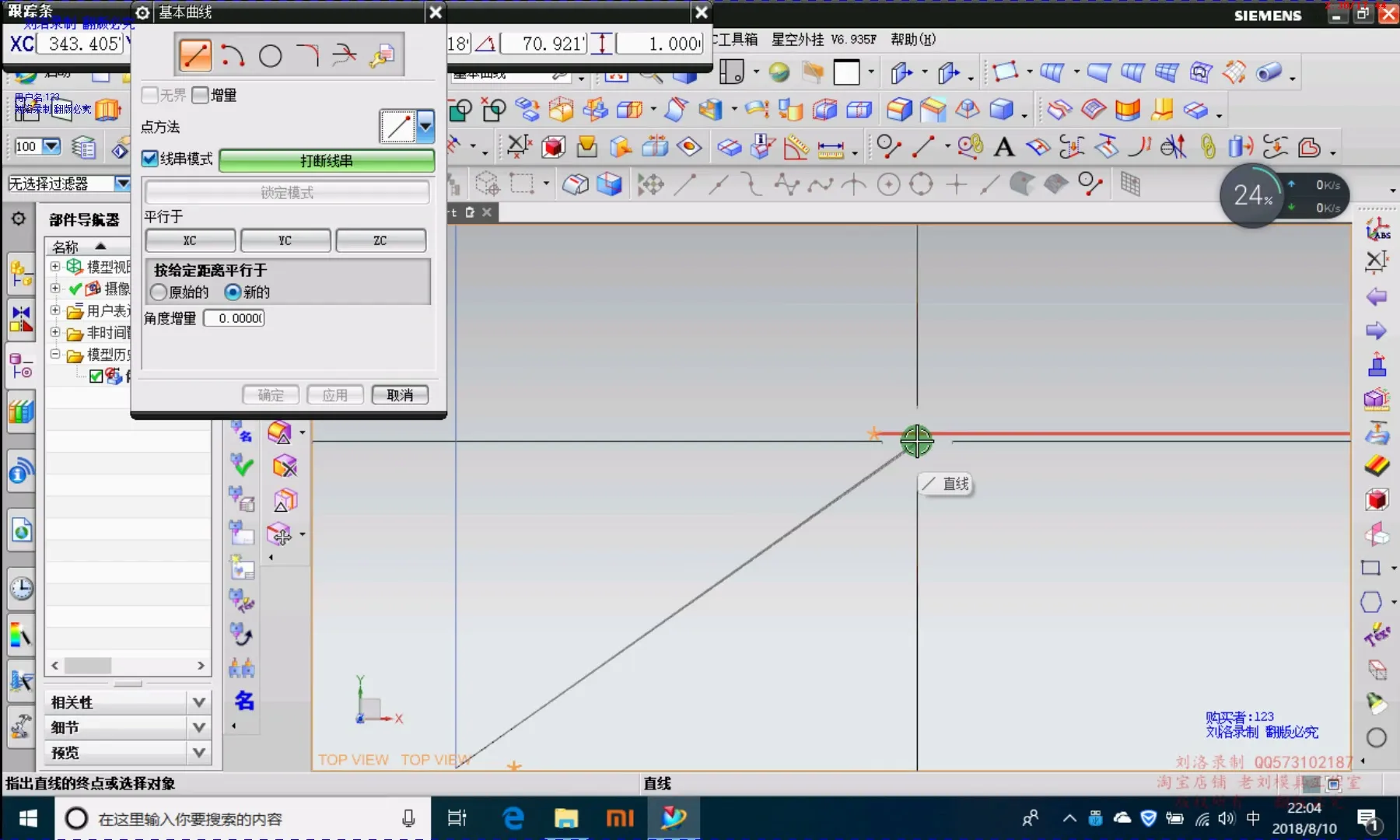1400x840 pixels.
Task: Click the 取消 button in the dialog
Action: click(x=400, y=395)
